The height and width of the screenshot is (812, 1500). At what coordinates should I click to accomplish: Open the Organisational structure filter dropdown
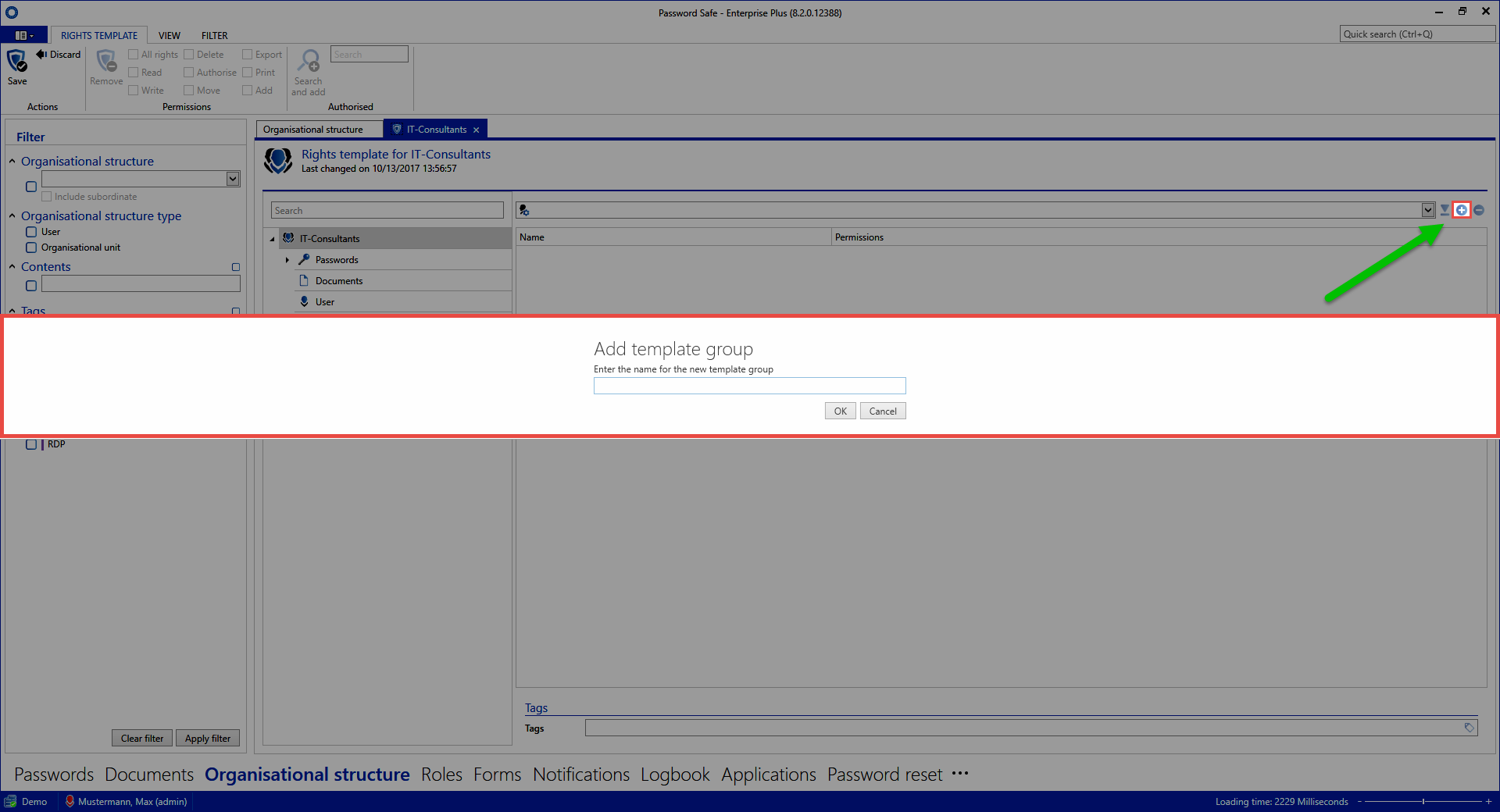233,179
